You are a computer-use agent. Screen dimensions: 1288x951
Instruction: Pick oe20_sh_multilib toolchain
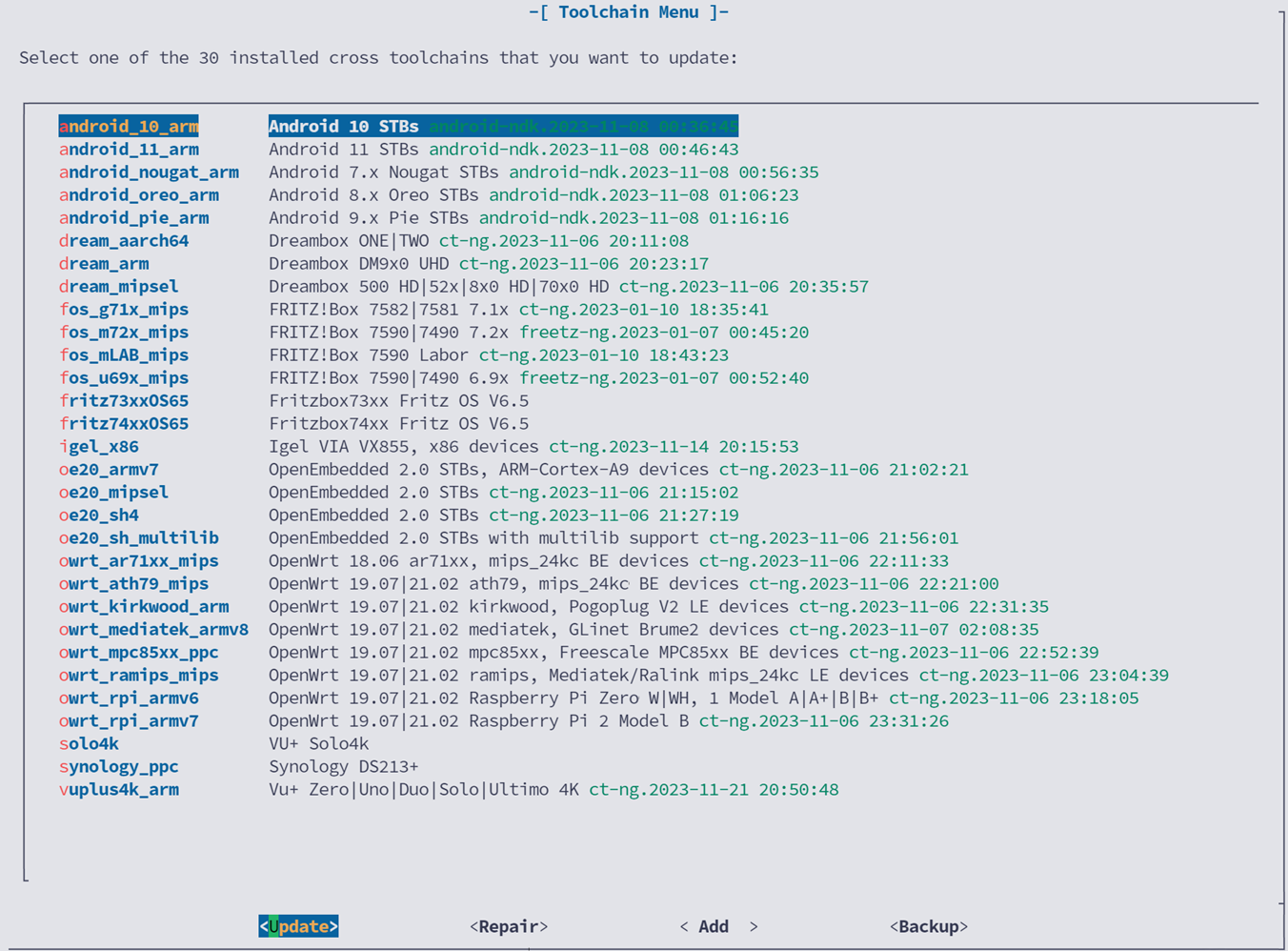(x=139, y=537)
